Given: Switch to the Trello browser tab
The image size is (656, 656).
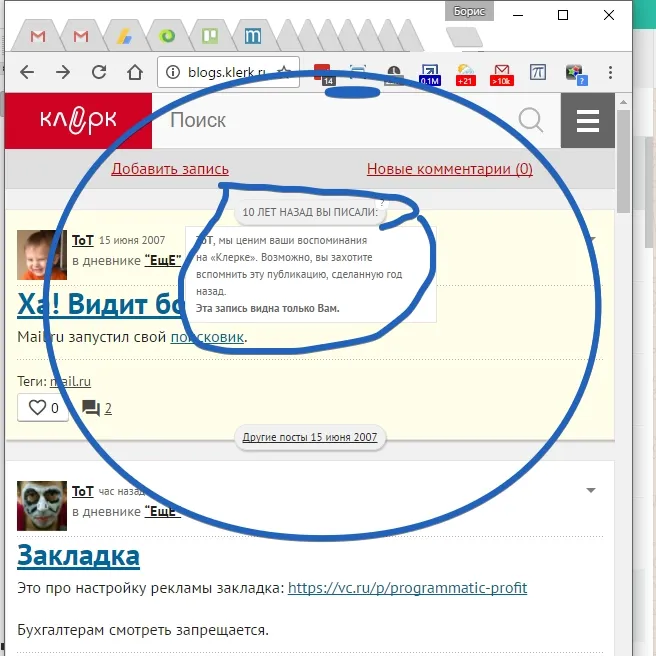Looking at the screenshot, I should click(210, 37).
